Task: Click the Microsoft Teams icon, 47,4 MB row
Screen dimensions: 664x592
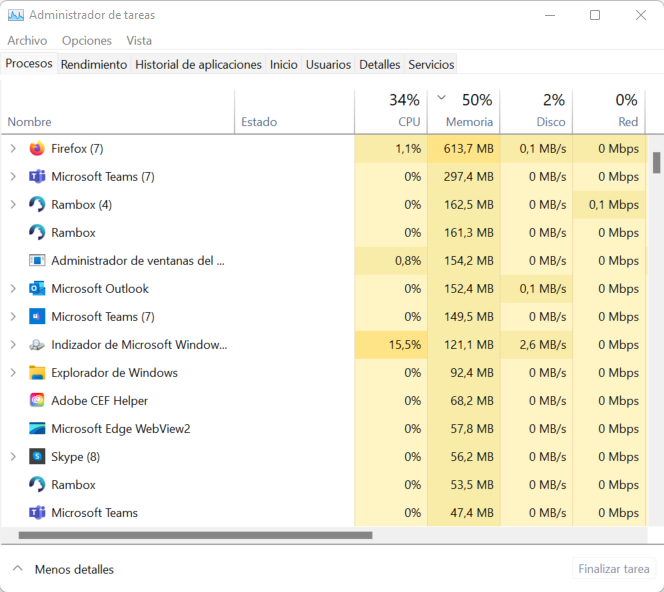Action: click(37, 512)
